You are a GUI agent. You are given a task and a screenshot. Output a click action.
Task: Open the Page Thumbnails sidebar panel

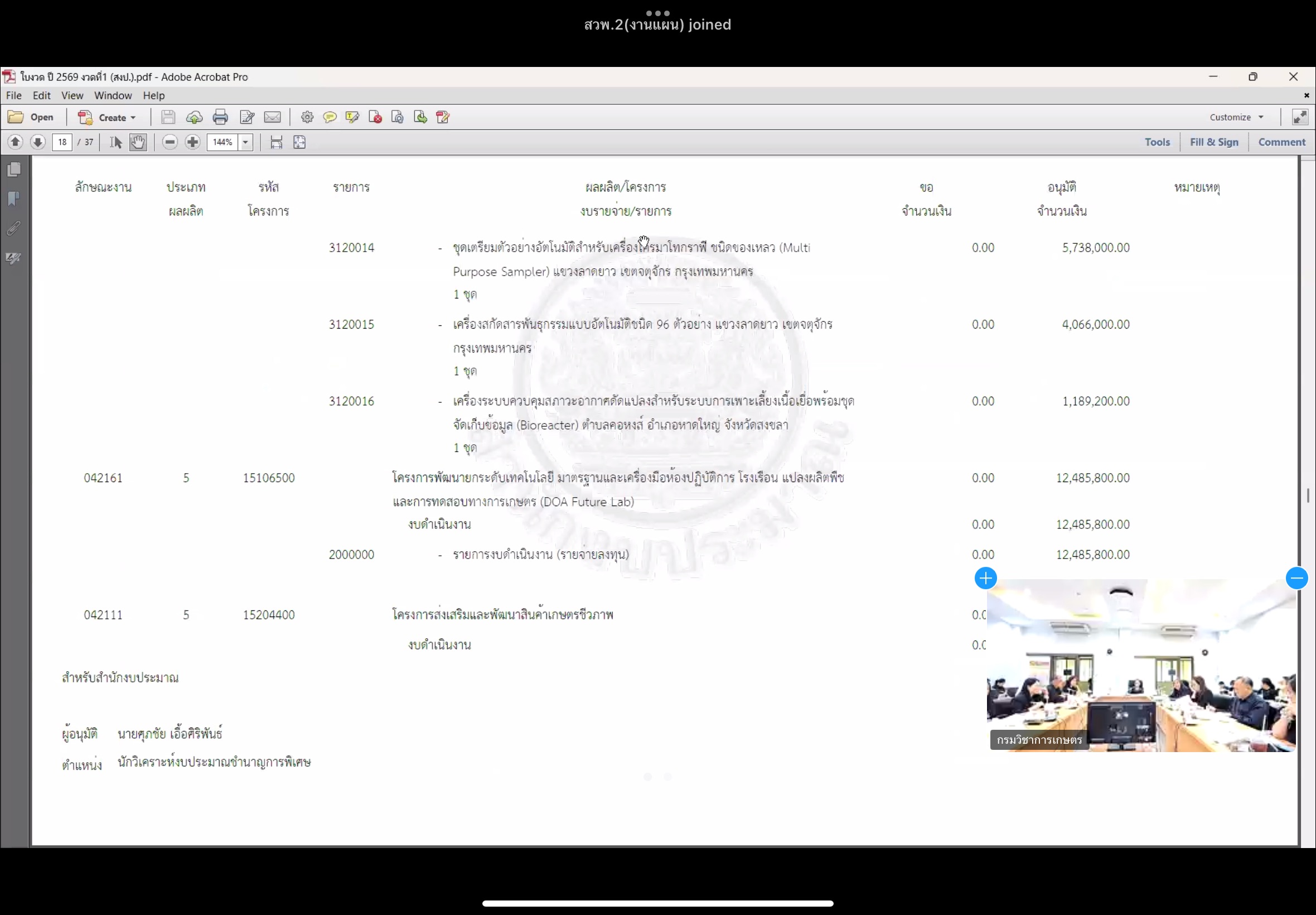pyautogui.click(x=14, y=170)
